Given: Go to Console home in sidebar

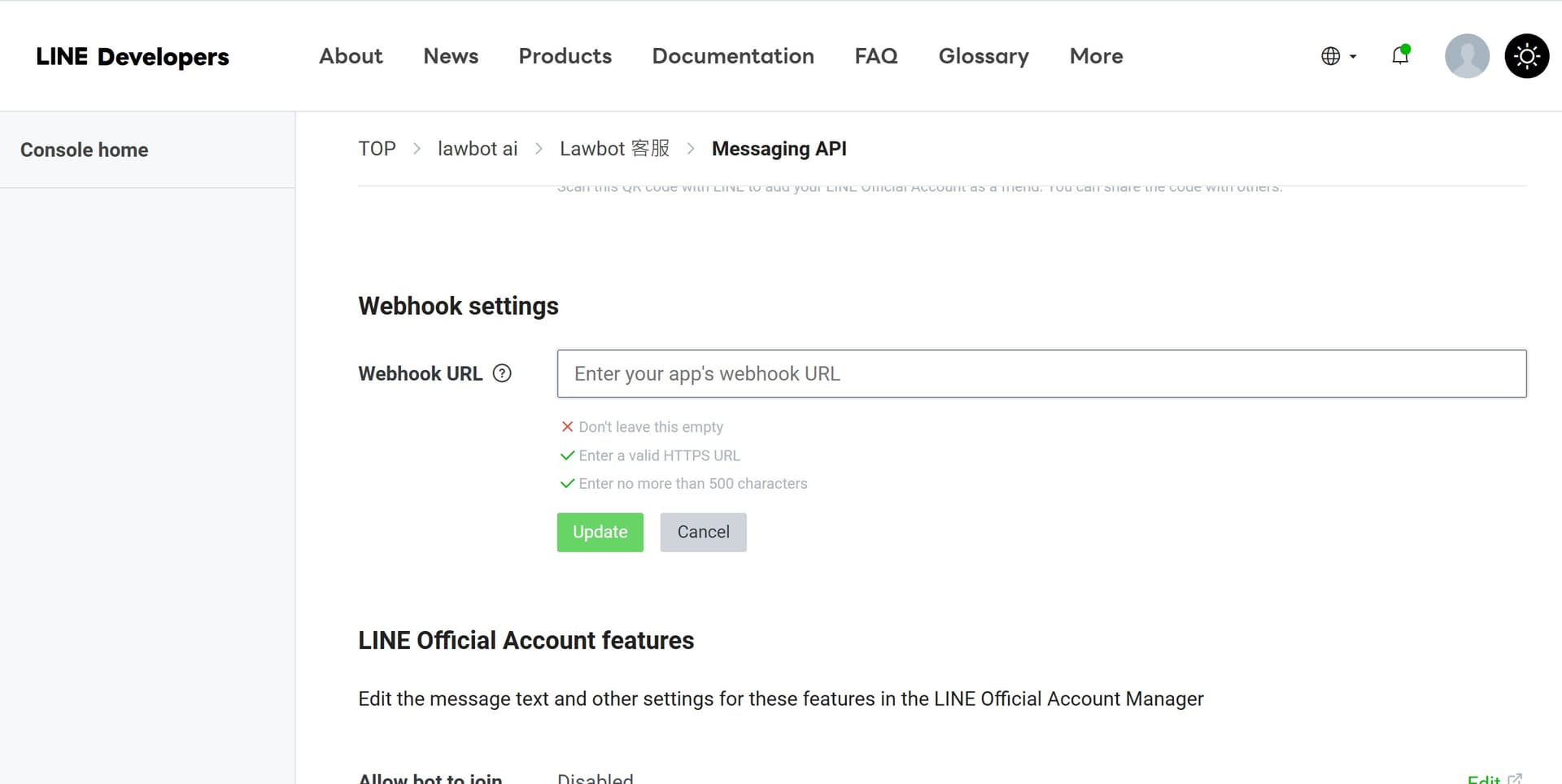Looking at the screenshot, I should click(x=85, y=150).
